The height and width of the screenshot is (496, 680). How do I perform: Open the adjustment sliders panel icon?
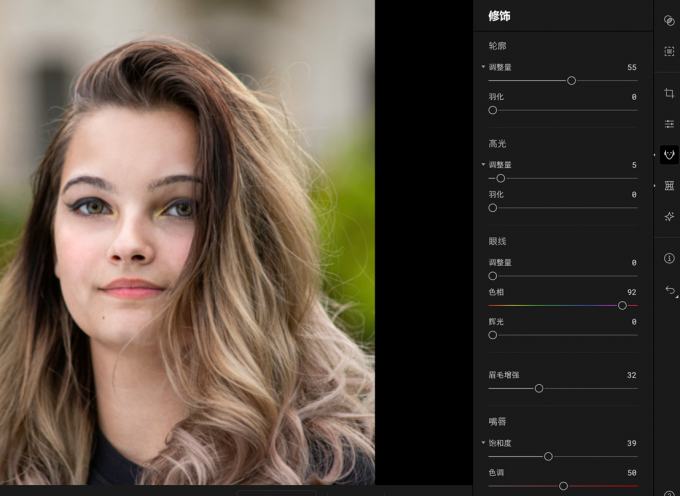669,124
